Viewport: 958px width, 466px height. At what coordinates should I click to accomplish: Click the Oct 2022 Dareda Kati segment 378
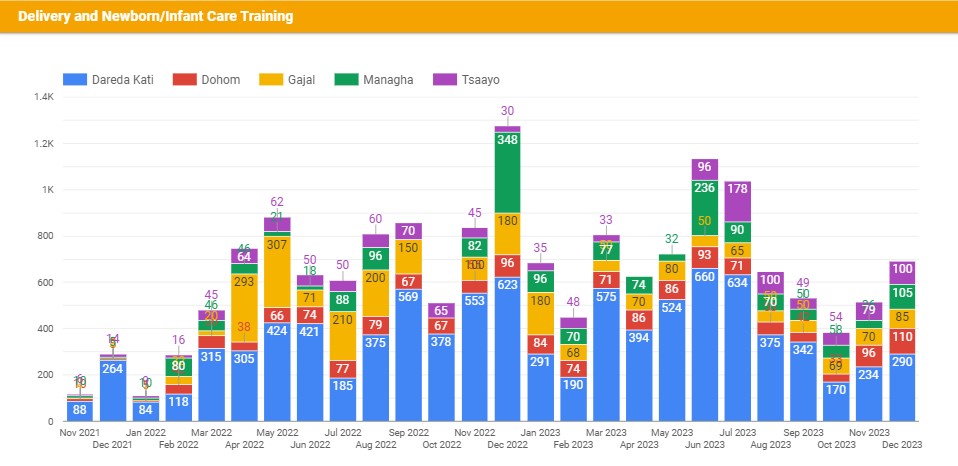coord(442,377)
